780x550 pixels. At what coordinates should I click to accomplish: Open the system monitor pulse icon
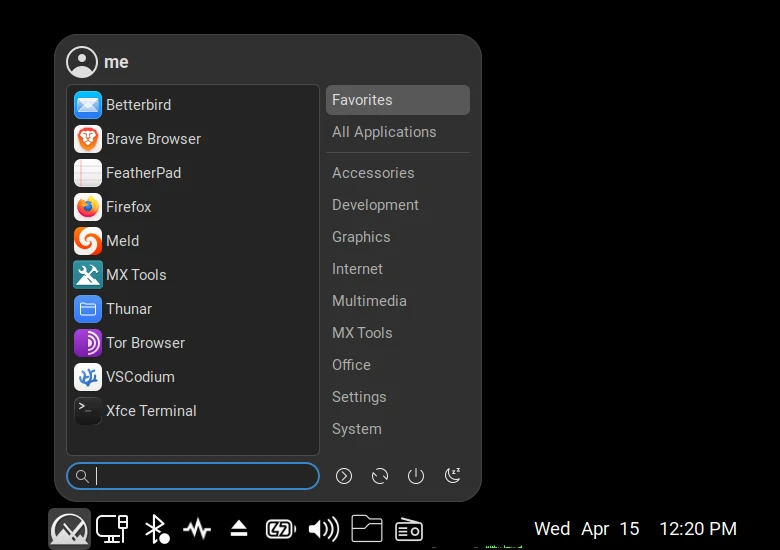point(197,529)
